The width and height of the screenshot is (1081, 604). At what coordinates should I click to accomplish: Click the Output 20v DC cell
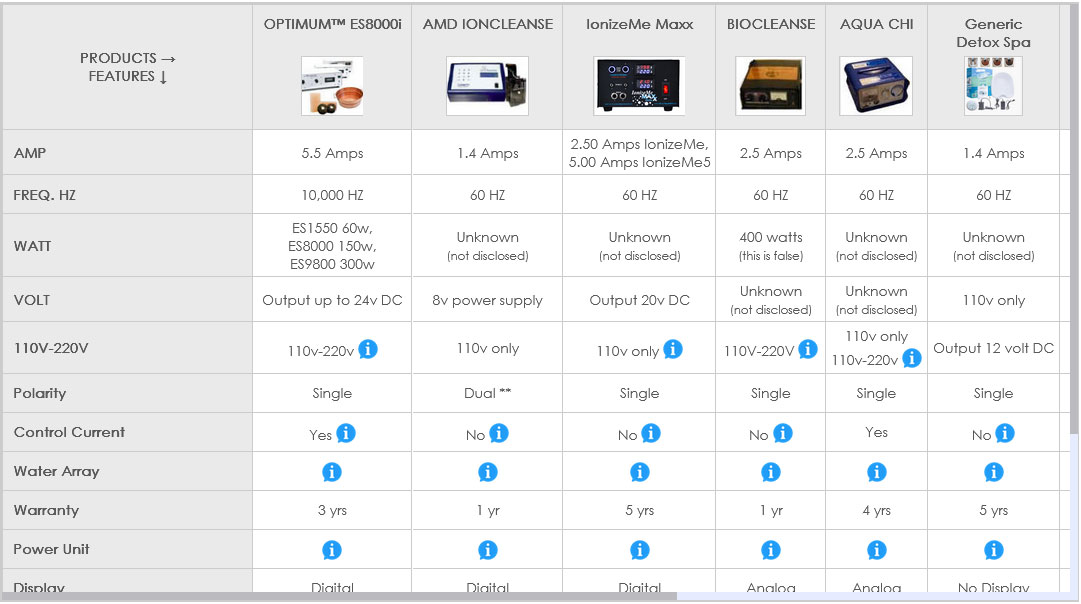tap(640, 300)
